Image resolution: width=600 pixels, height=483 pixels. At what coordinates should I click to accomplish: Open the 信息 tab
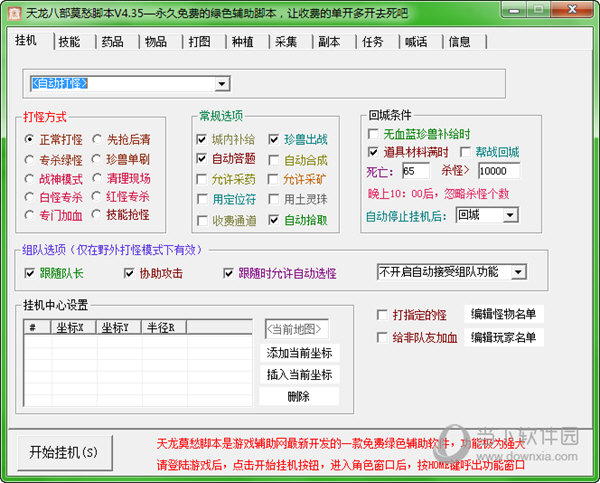point(459,42)
